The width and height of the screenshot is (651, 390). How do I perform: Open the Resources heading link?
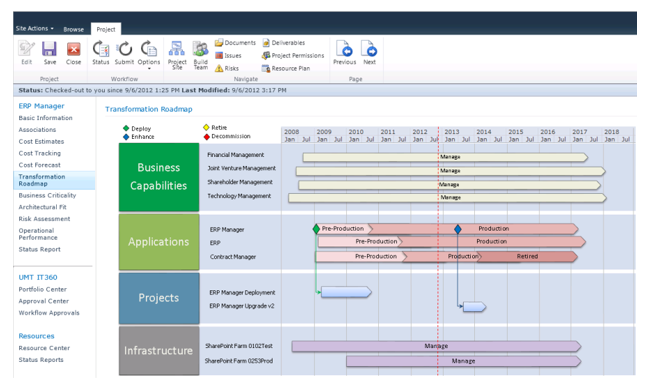point(36,336)
